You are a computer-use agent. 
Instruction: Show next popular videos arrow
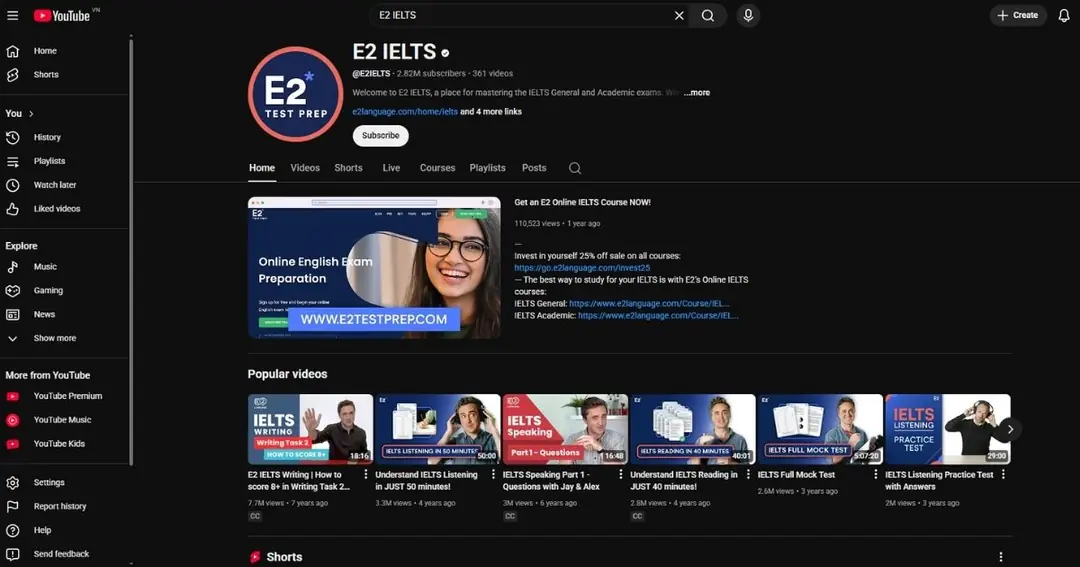[x=1010, y=429]
